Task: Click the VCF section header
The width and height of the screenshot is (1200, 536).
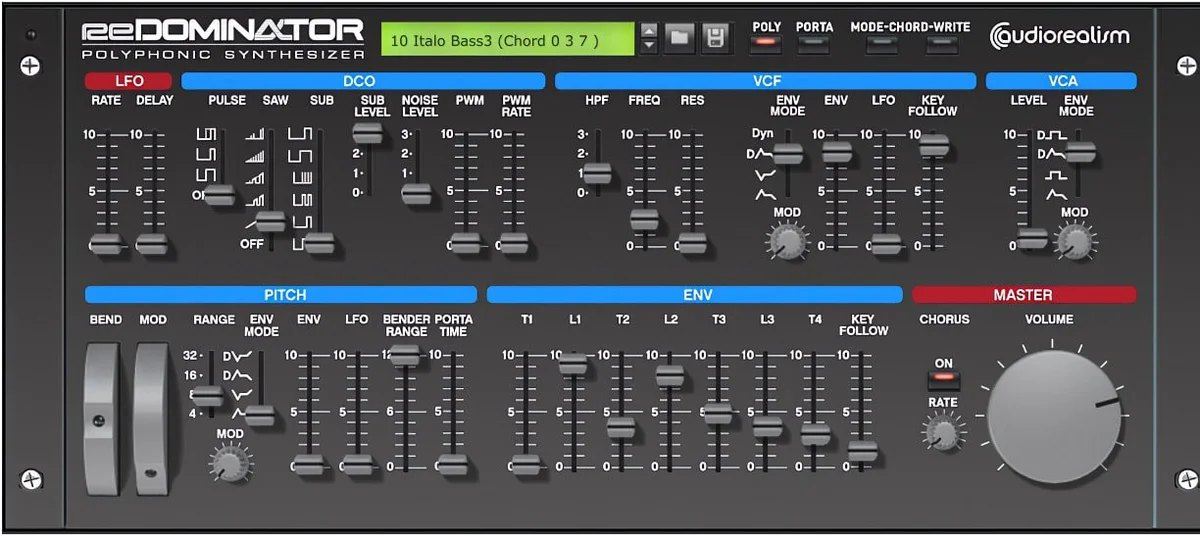Action: [766, 81]
